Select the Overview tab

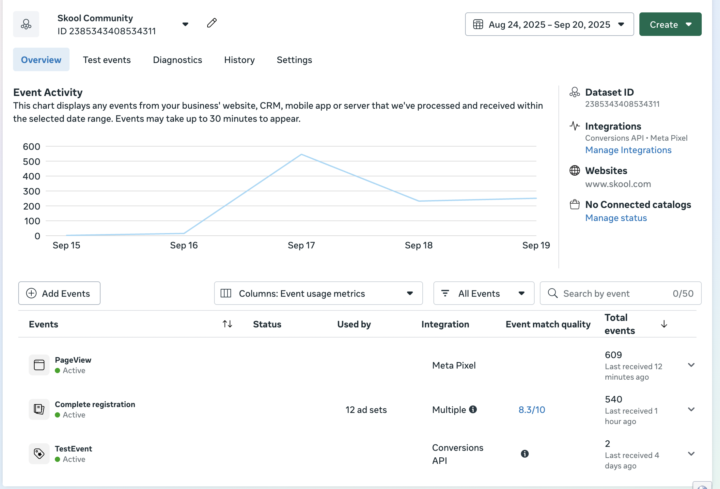pos(41,60)
